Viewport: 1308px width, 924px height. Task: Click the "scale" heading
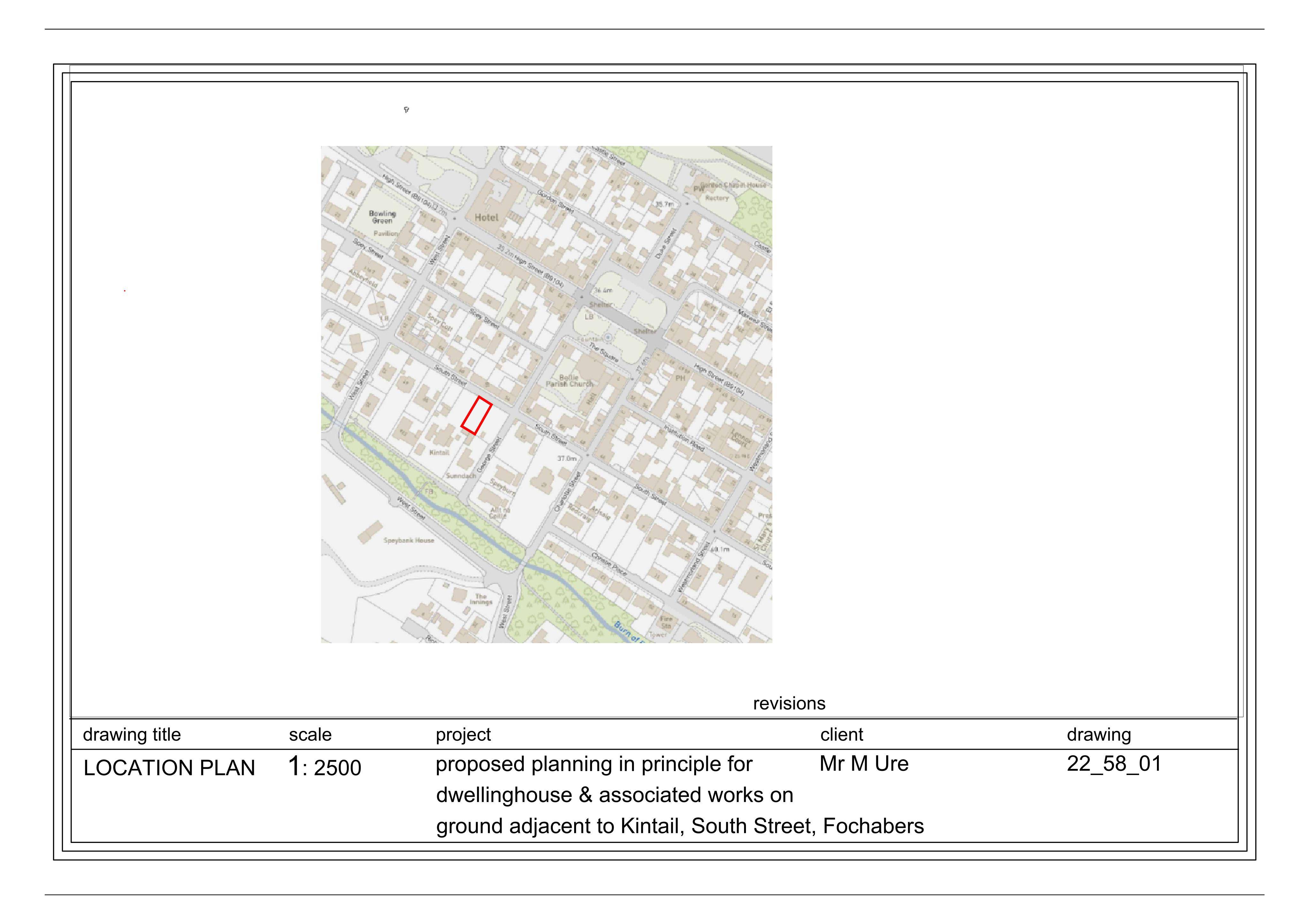point(310,735)
